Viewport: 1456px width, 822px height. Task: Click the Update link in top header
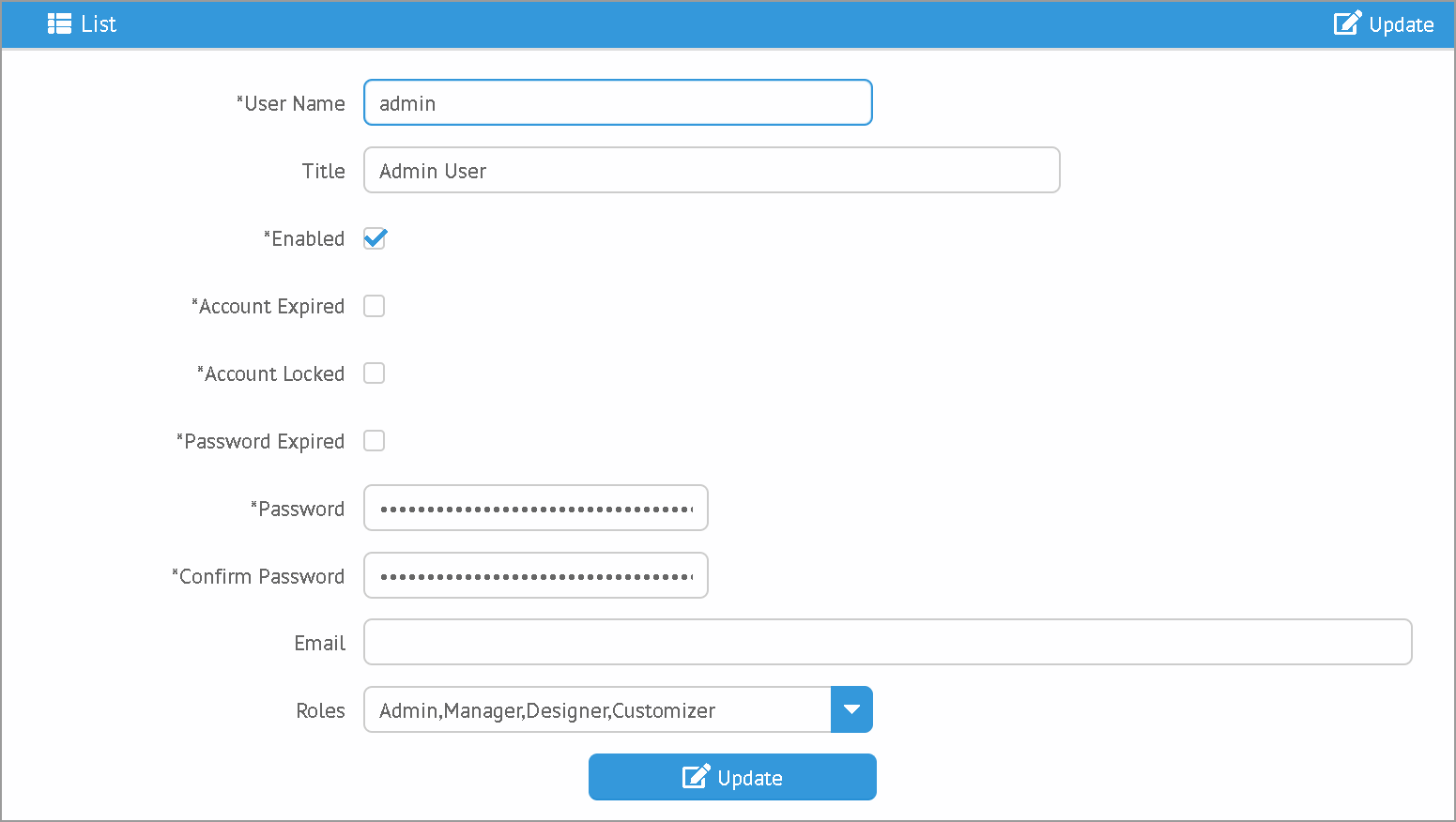(1384, 24)
